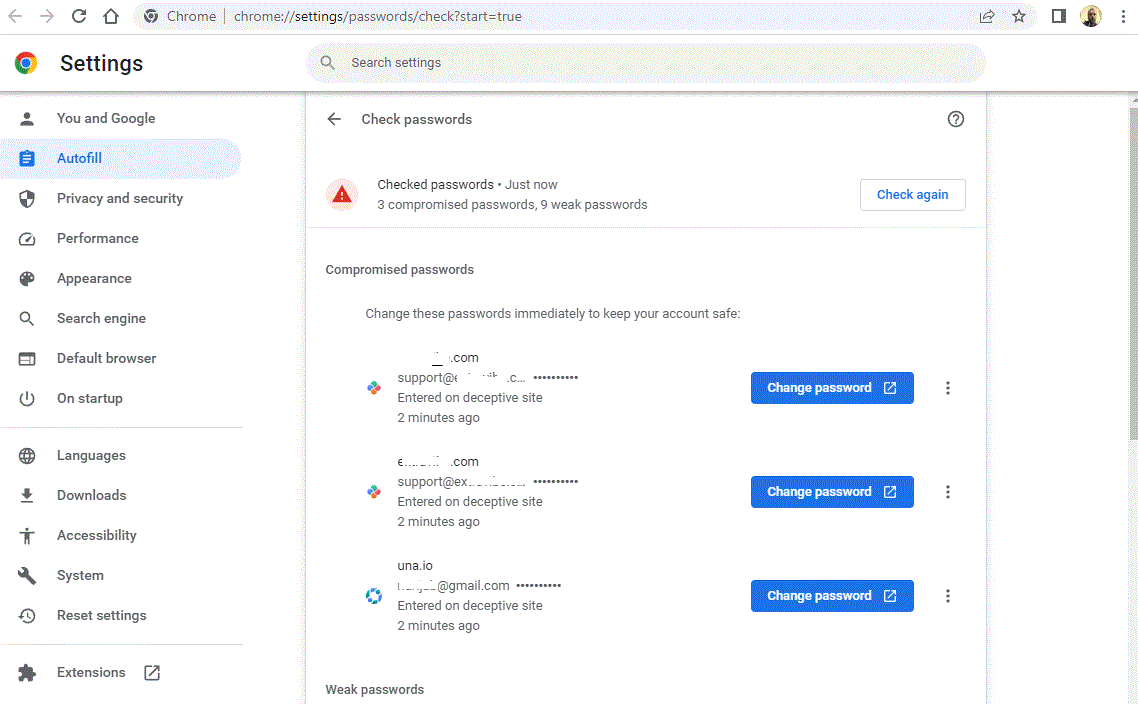Open the Chrome profile avatar
1138x704 pixels.
click(1091, 16)
